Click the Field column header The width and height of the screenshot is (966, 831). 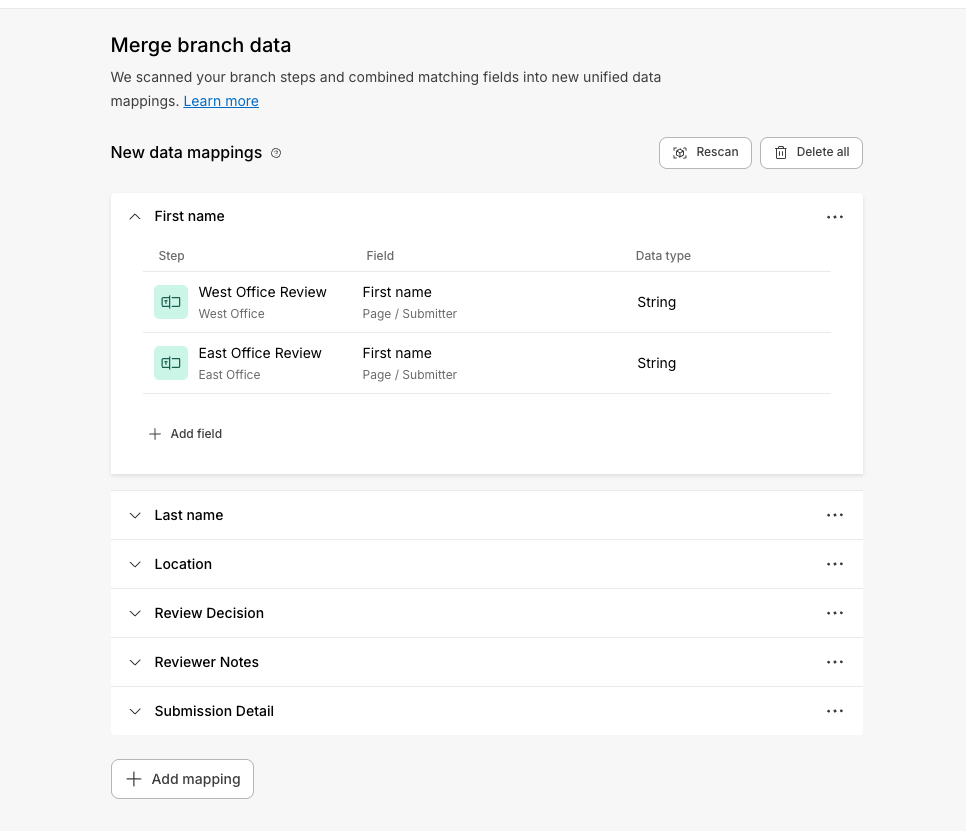(x=380, y=256)
